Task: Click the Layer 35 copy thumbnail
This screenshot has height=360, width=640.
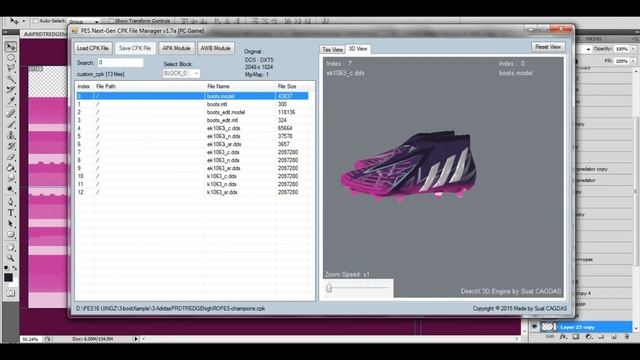Action: click(x=548, y=327)
